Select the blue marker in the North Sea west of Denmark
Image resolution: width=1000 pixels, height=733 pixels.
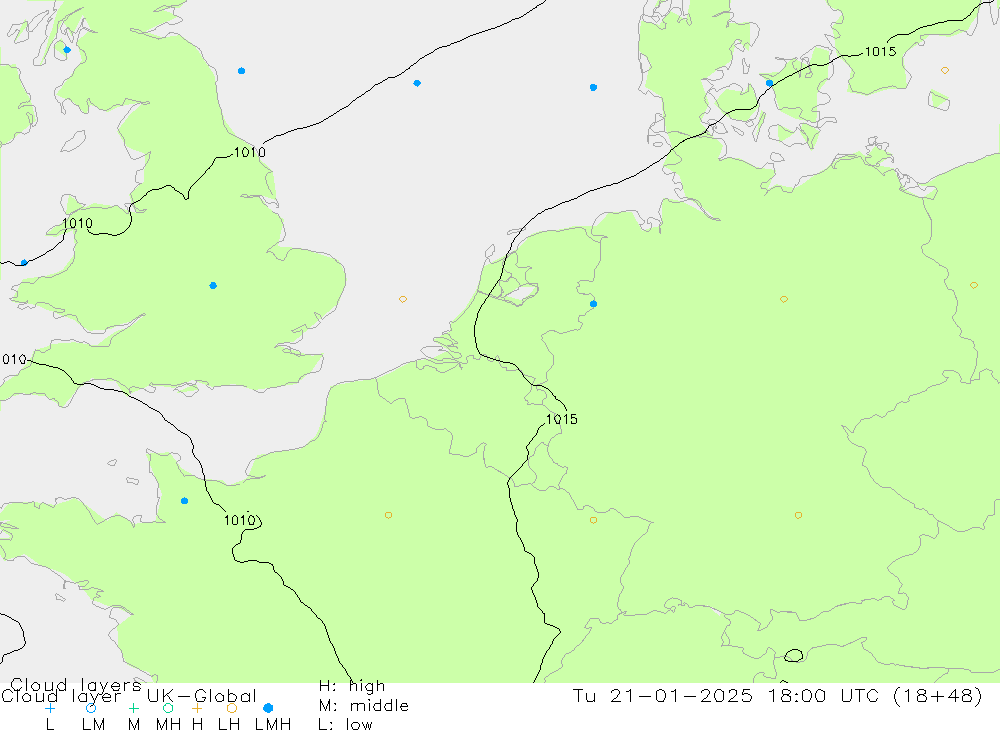594,87
